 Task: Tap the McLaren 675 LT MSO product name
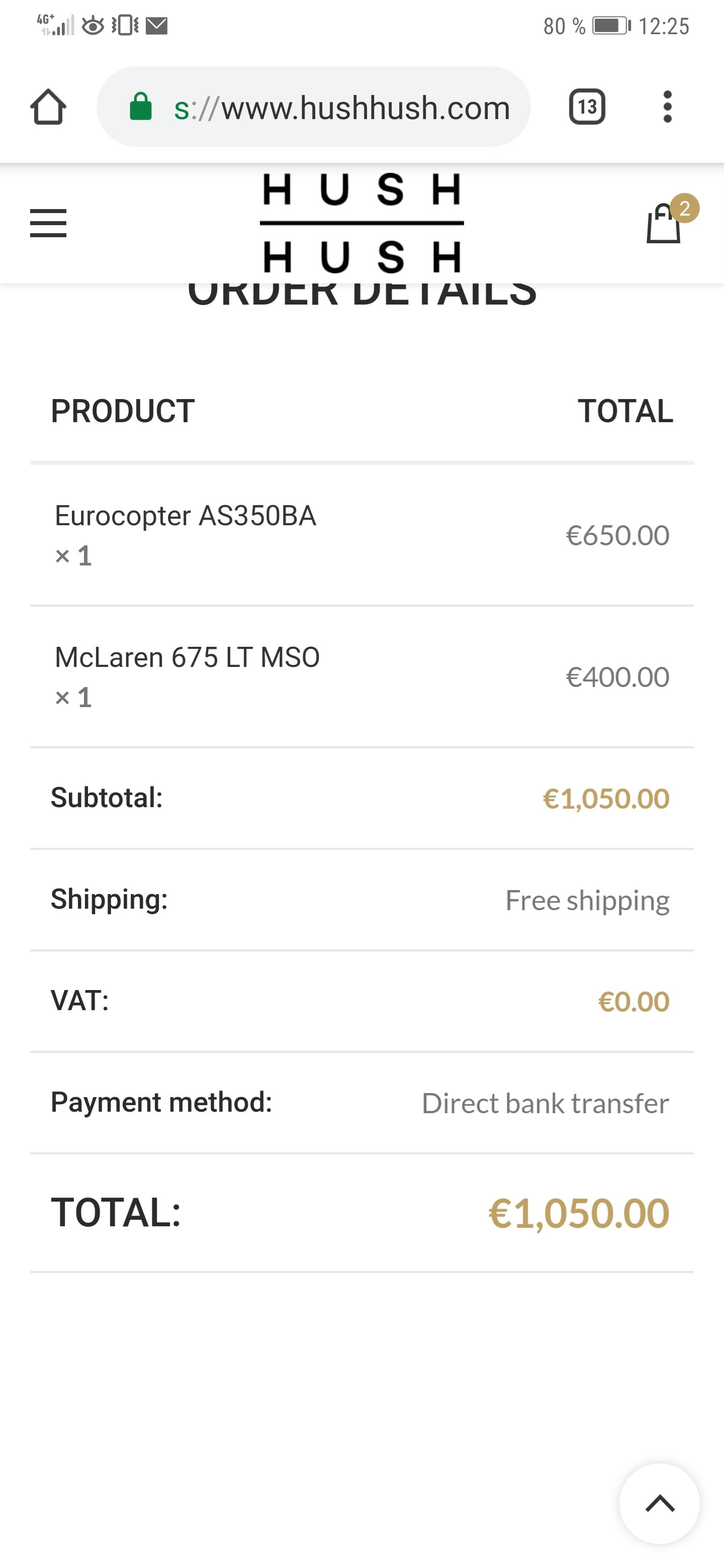187,657
